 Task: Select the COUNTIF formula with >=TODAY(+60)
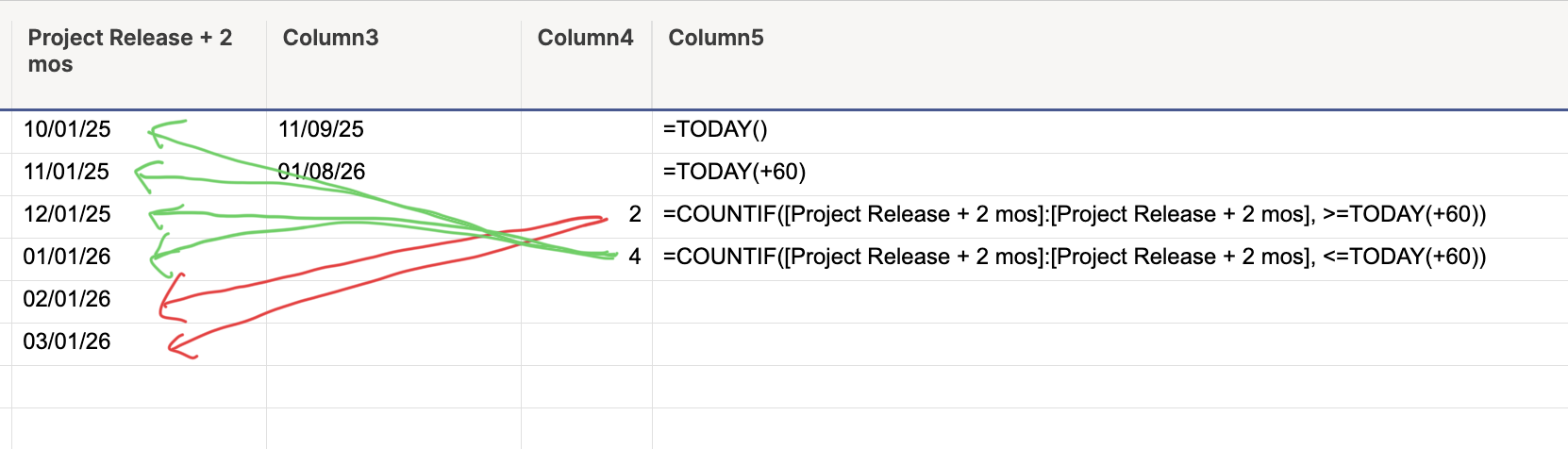[x=1074, y=214]
